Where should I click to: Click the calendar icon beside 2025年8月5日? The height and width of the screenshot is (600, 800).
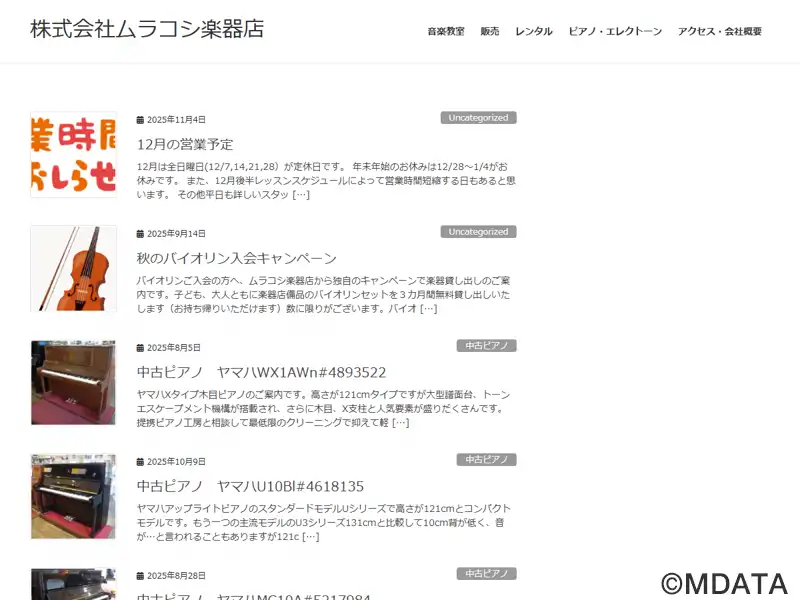coord(140,348)
